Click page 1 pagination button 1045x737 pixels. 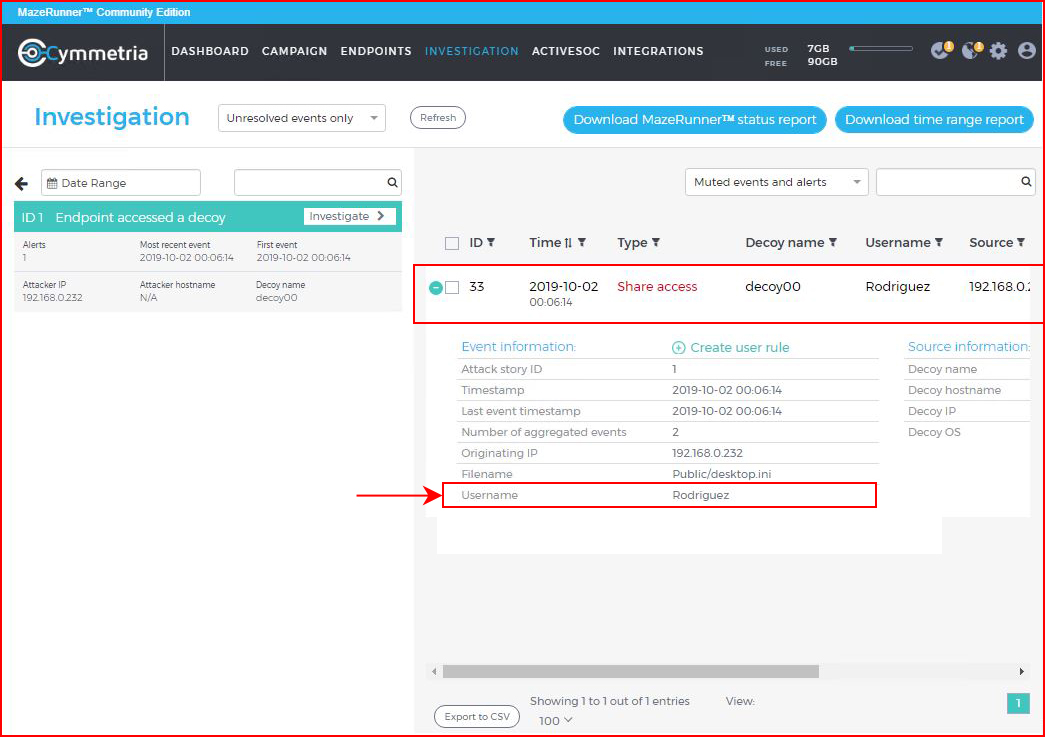click(x=1018, y=703)
